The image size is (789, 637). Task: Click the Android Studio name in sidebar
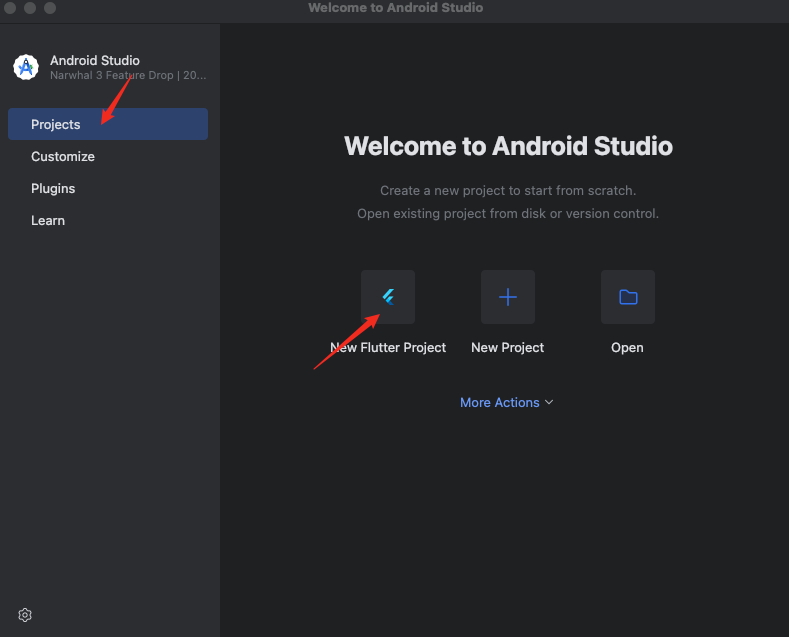(x=95, y=60)
